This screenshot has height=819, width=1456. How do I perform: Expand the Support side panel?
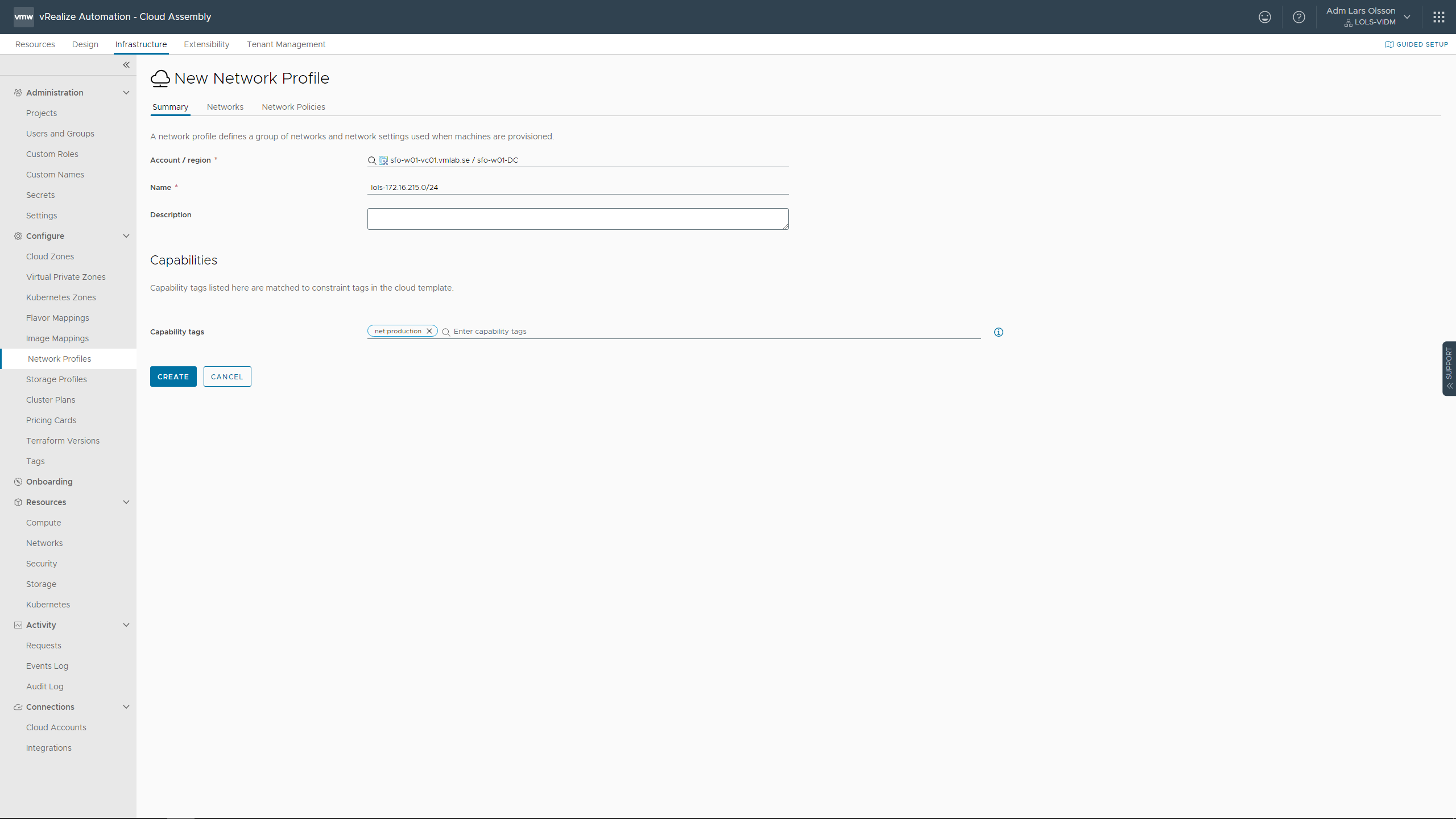[x=1449, y=369]
